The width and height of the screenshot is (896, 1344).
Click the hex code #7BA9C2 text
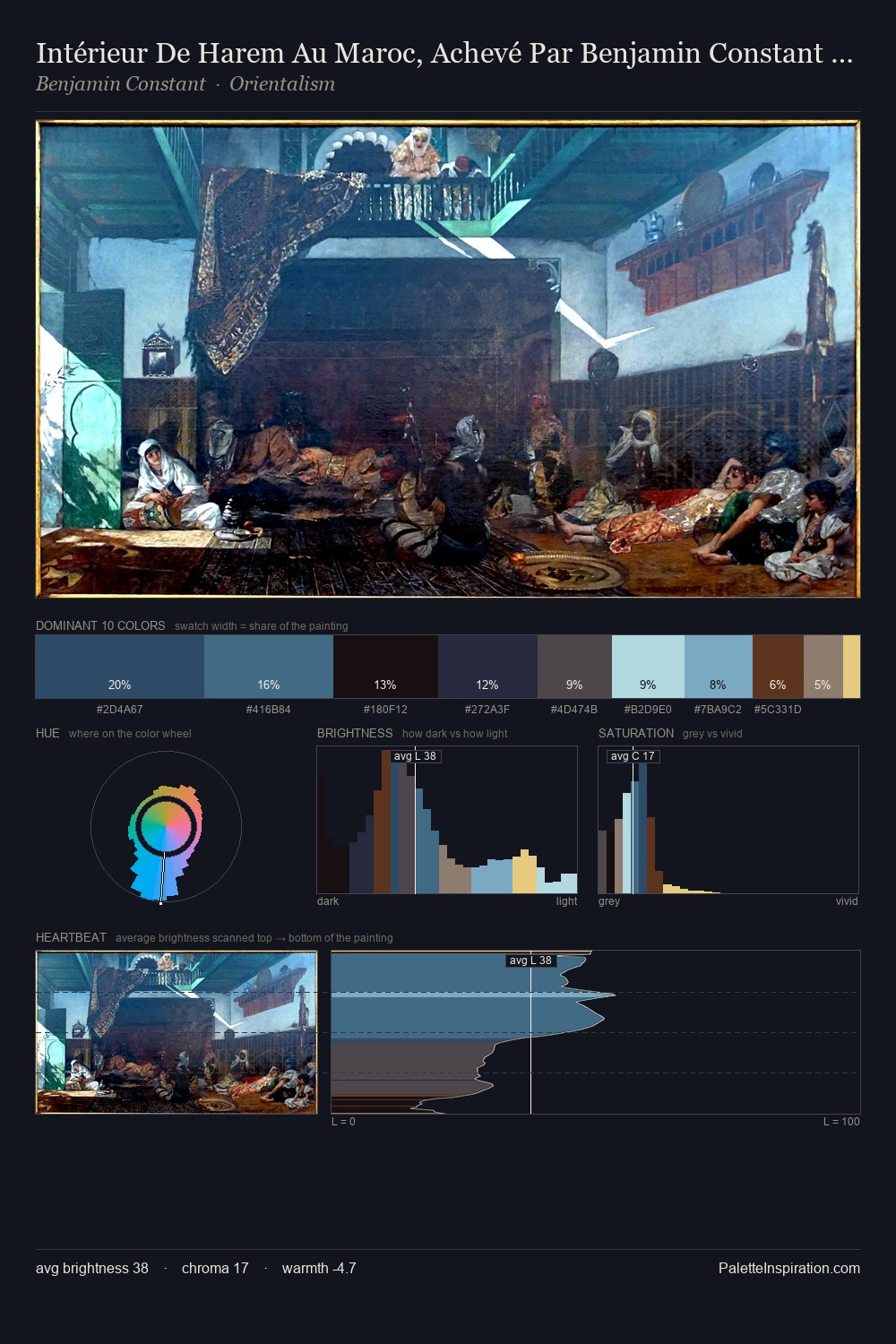tap(718, 709)
